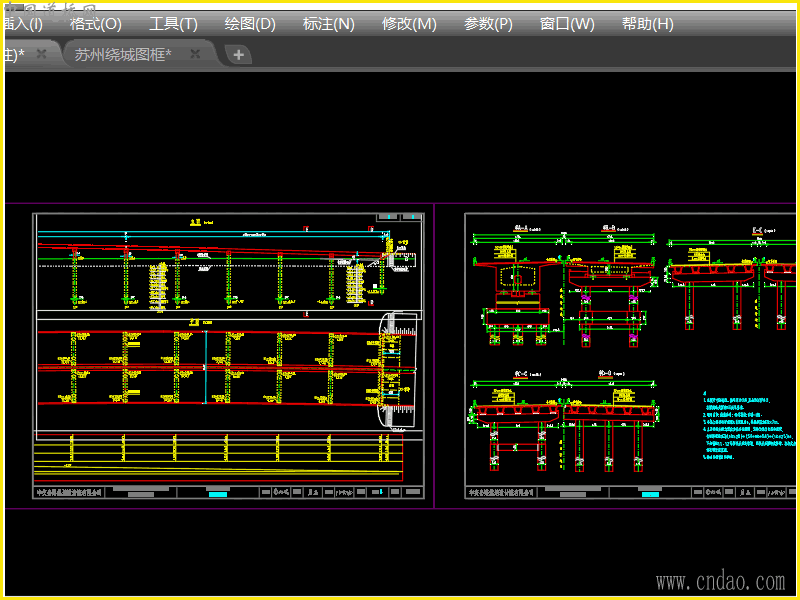Open the 窗口(W) Window menu
800x600 pixels.
566,24
